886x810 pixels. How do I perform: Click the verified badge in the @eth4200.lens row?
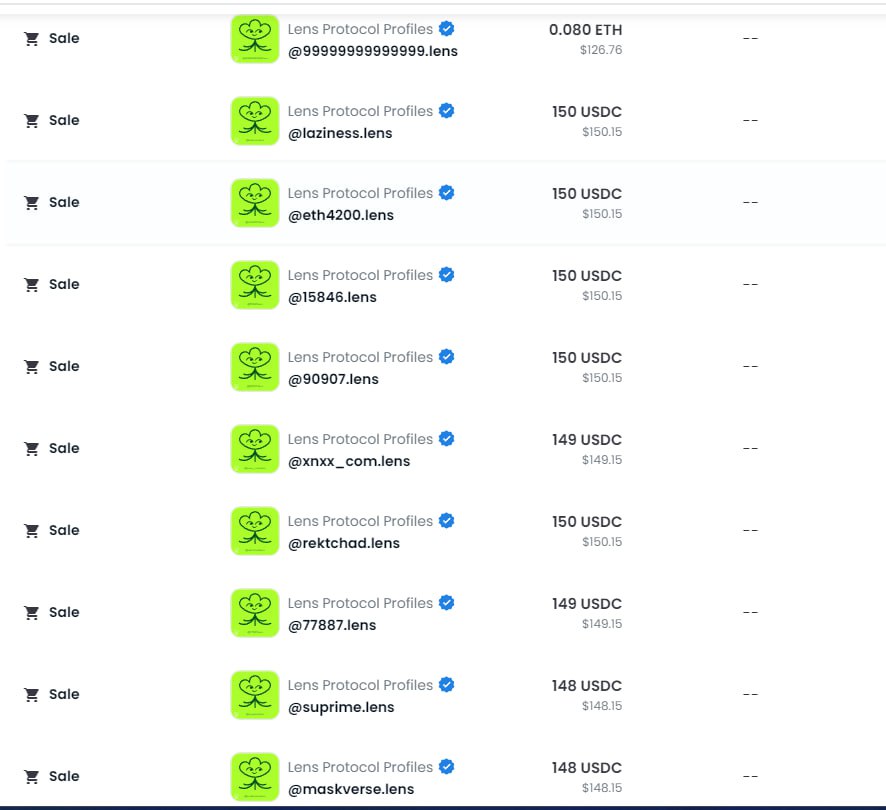click(446, 192)
